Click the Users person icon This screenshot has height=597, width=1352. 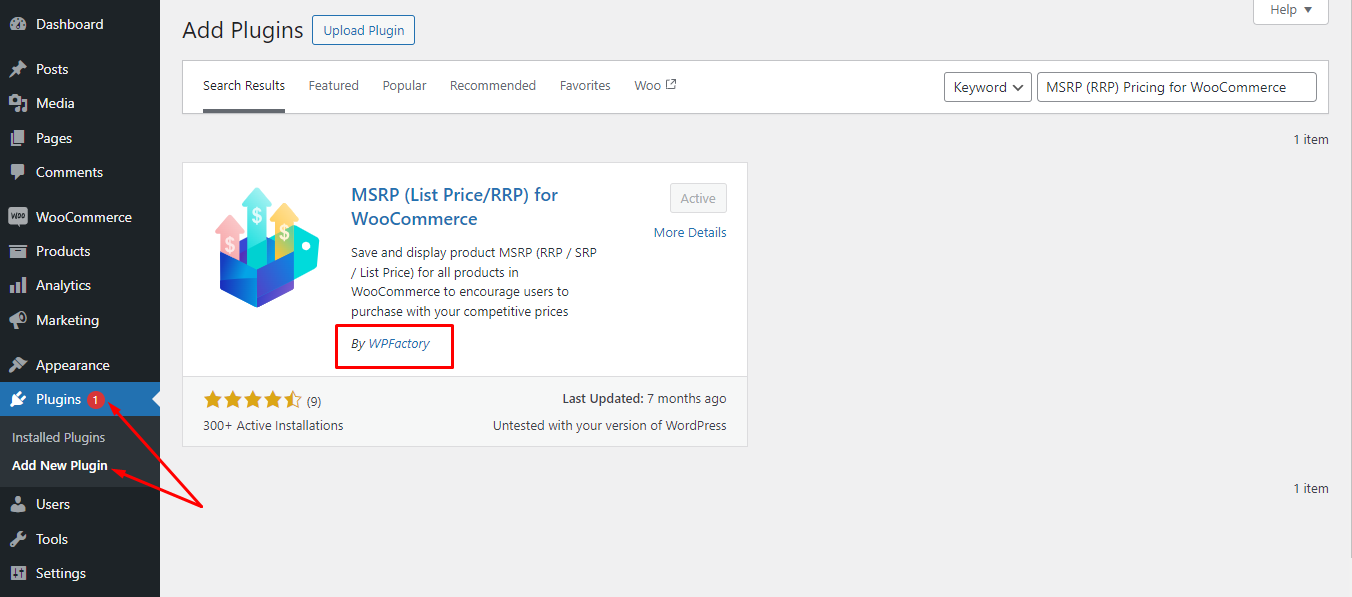[18, 504]
